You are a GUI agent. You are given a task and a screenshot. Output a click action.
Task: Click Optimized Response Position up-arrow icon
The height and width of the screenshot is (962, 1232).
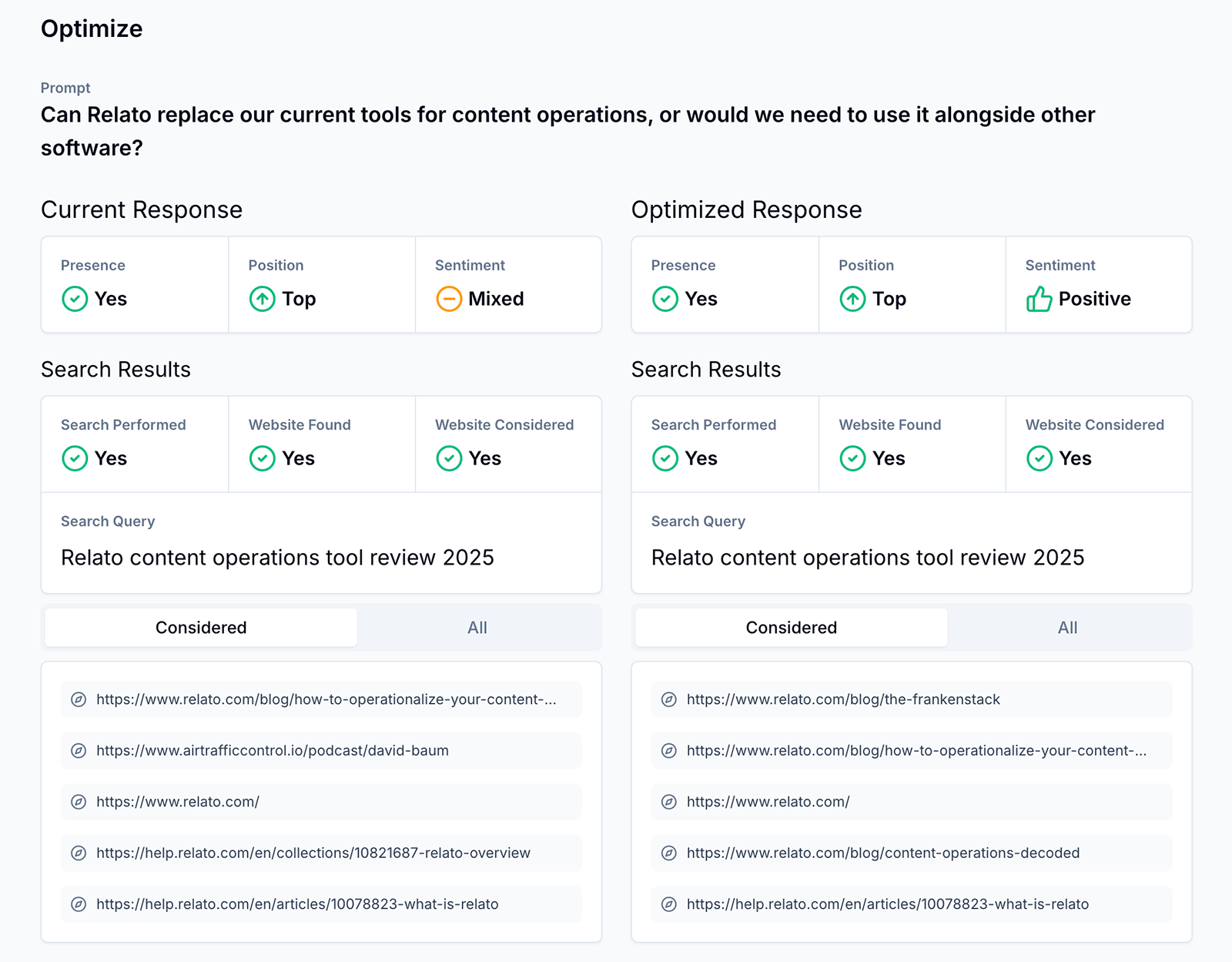pyautogui.click(x=852, y=299)
